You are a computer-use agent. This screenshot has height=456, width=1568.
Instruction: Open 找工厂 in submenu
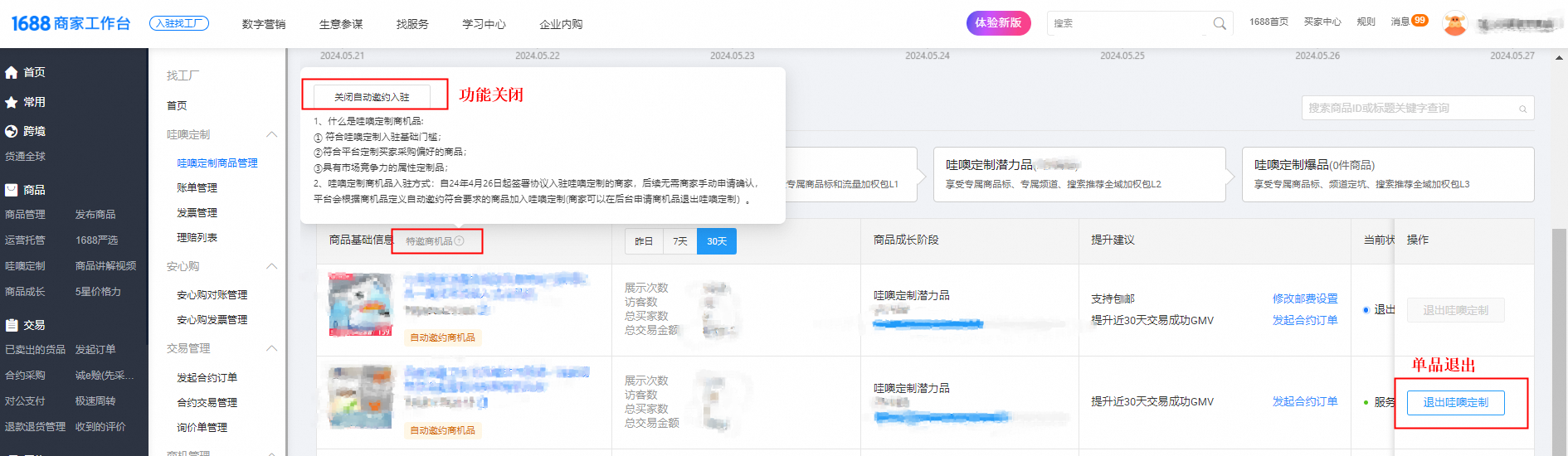[x=183, y=75]
